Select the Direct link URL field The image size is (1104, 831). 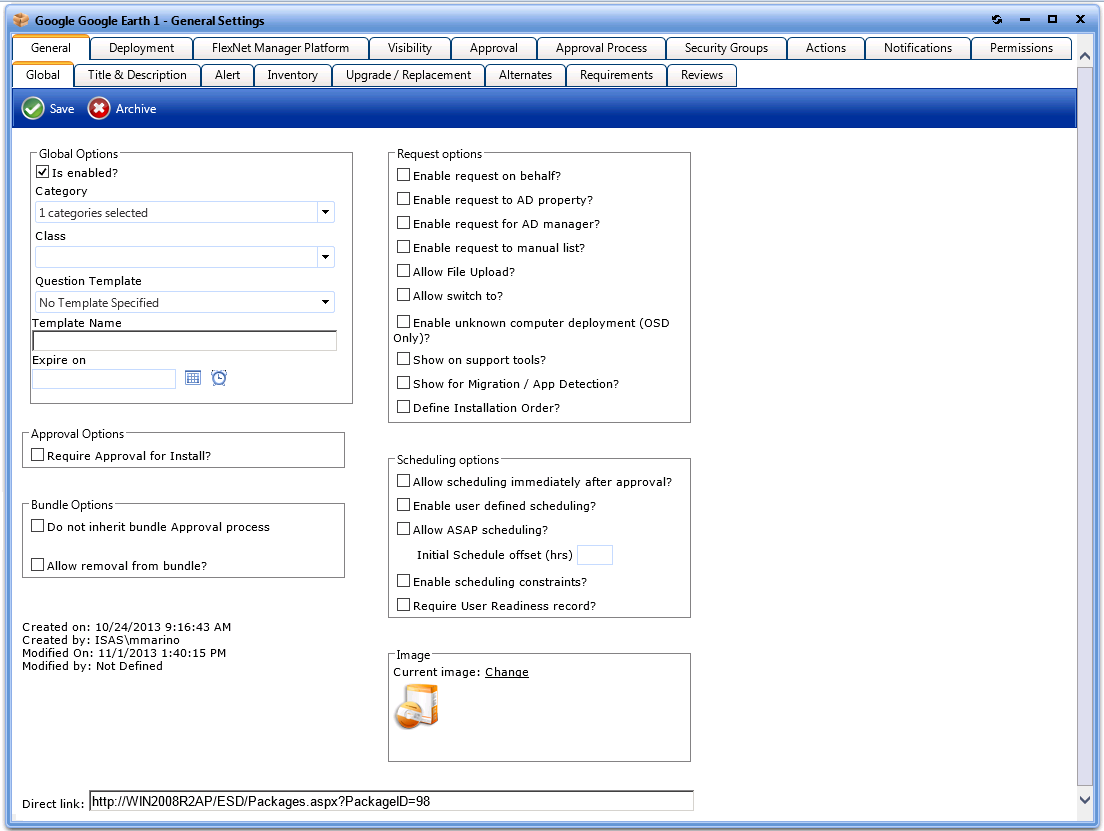coord(390,800)
